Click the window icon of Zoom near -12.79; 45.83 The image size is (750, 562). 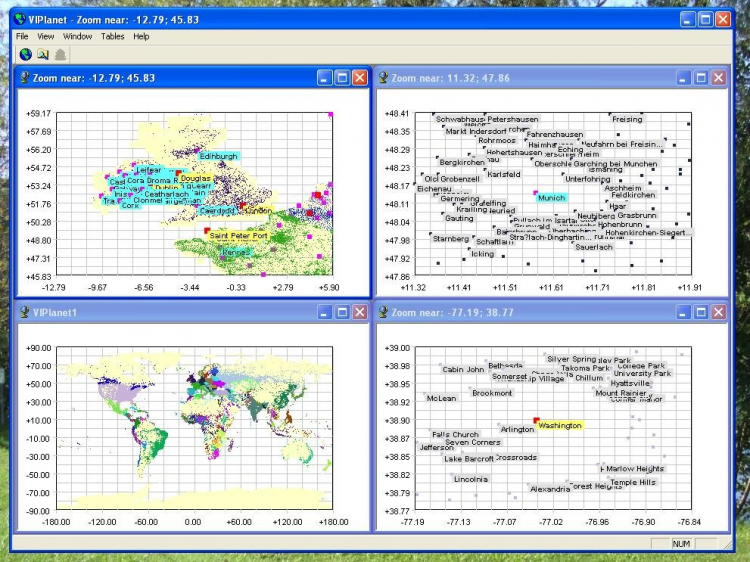24,77
